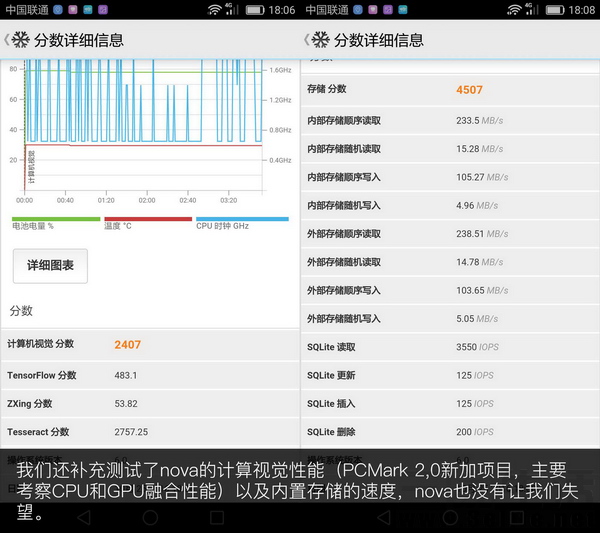Tap the 存储 分数 4507 row
The height and width of the screenshot is (533, 600).
(450, 90)
